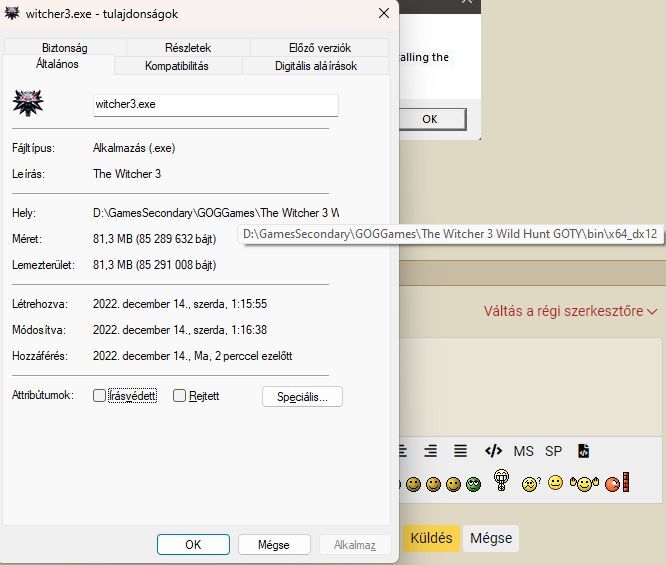Switch to the Kompatibilitás tab
The image size is (666, 565).
[177, 66]
